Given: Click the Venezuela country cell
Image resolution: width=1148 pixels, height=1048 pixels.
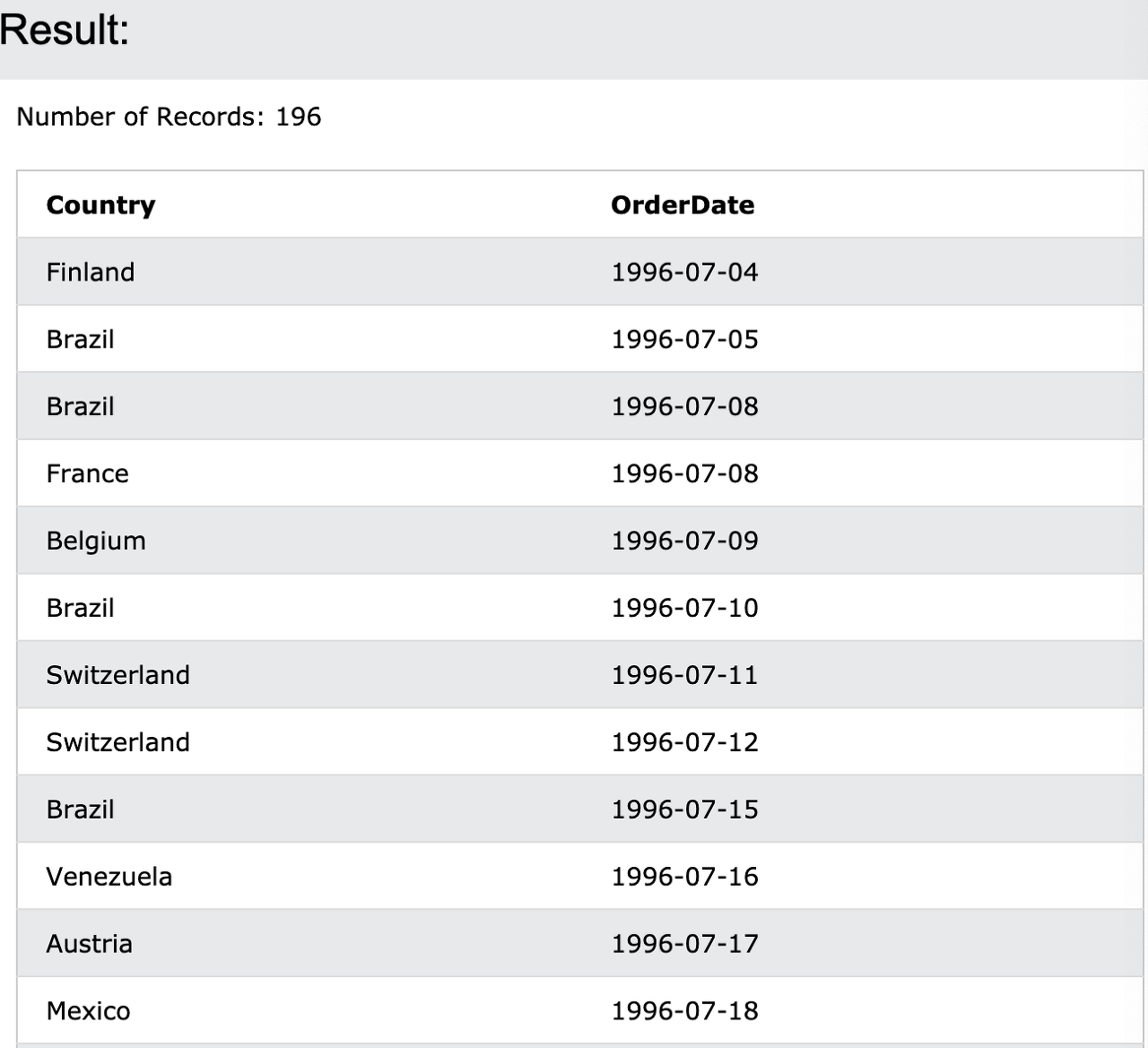Looking at the screenshot, I should pos(109,877).
